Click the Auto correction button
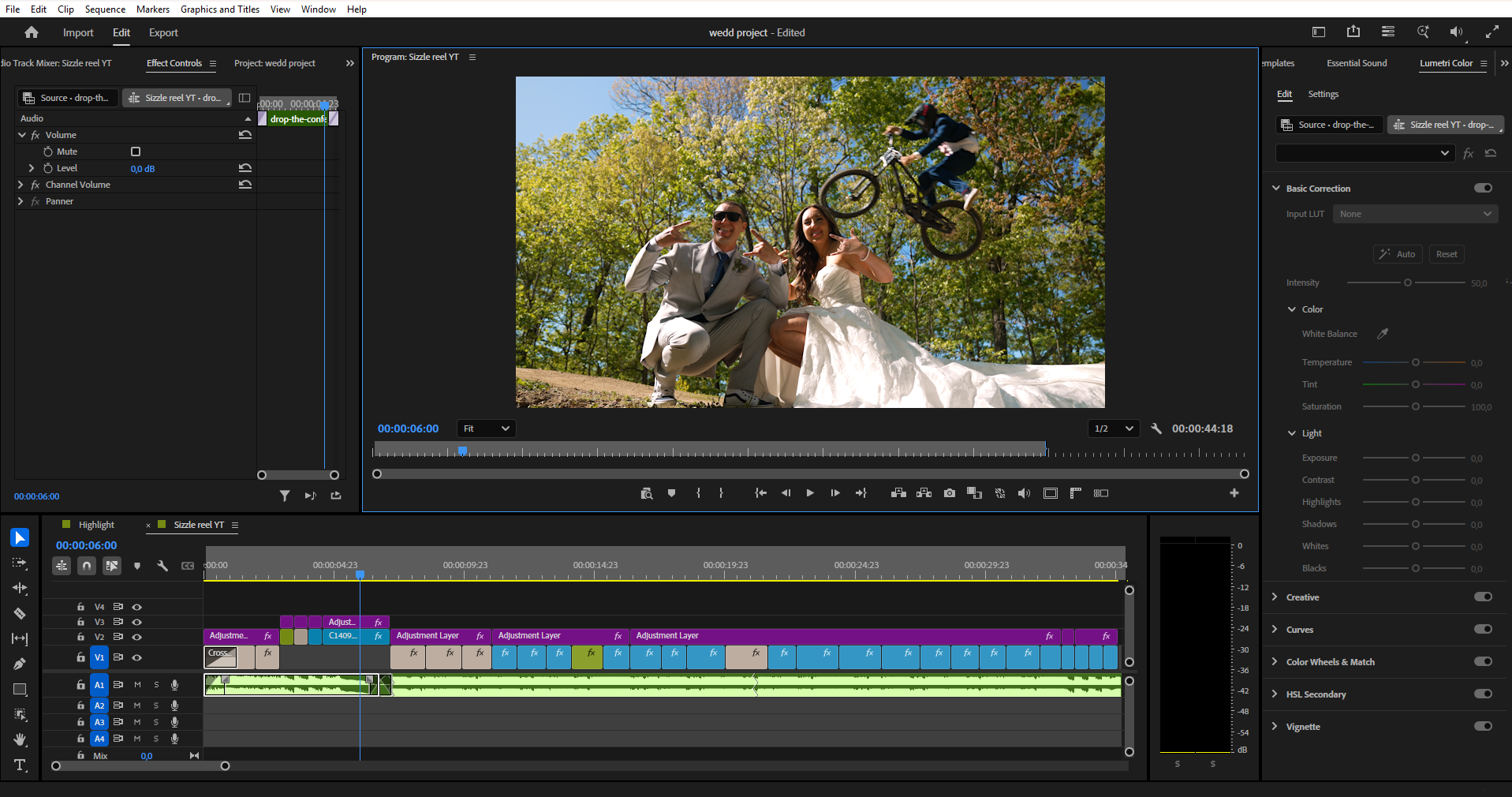1512x797 pixels. tap(1397, 254)
